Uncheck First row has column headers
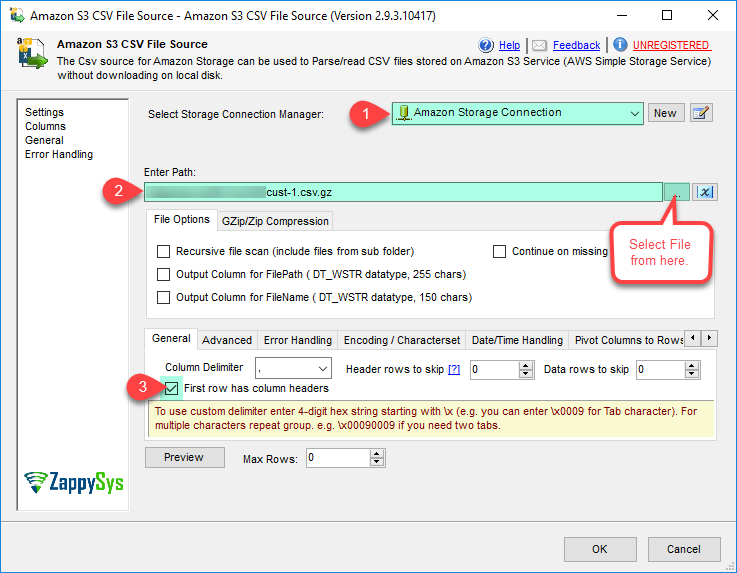 point(172,388)
